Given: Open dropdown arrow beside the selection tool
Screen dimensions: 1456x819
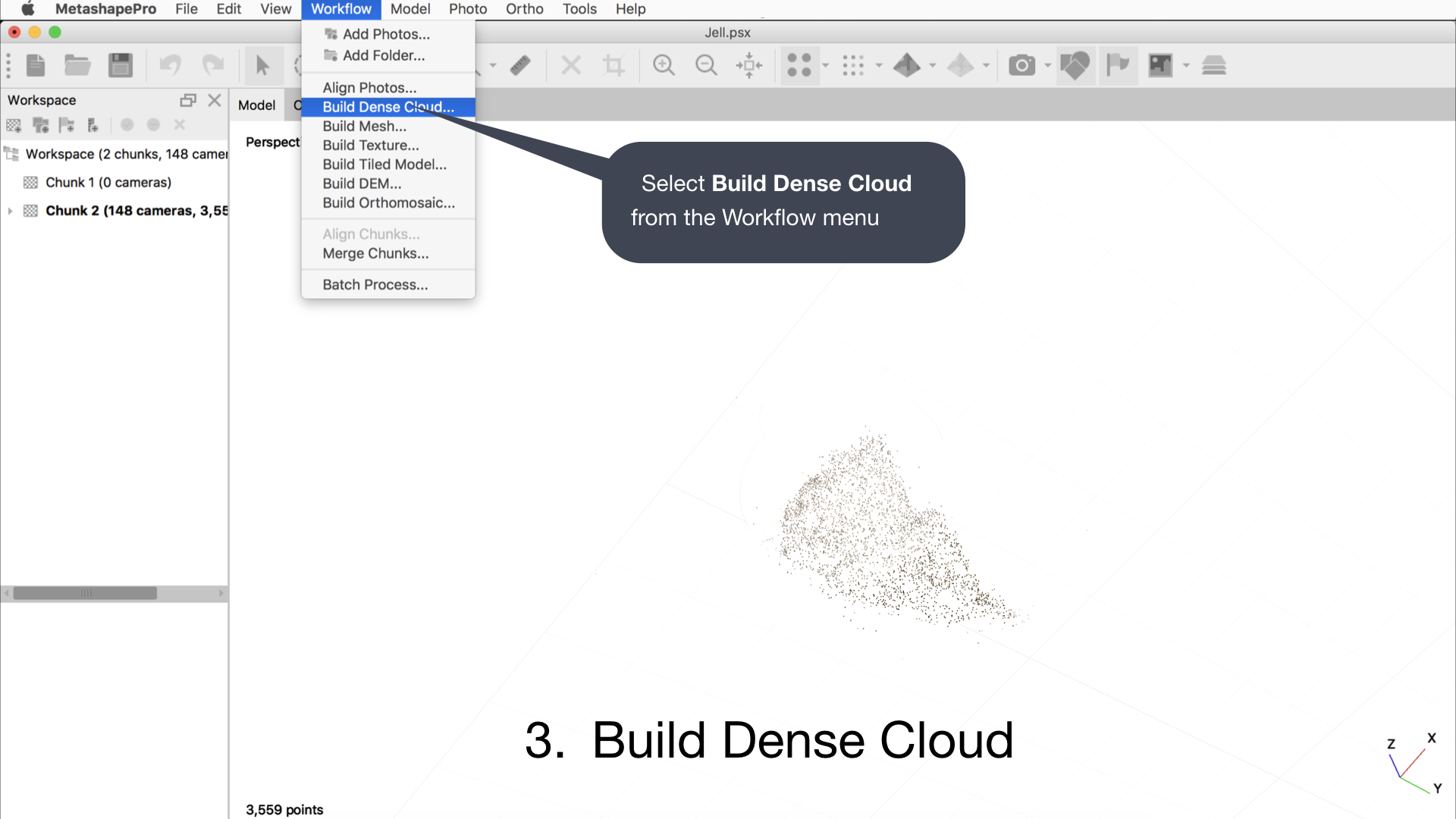Looking at the screenshot, I should coord(493,65).
